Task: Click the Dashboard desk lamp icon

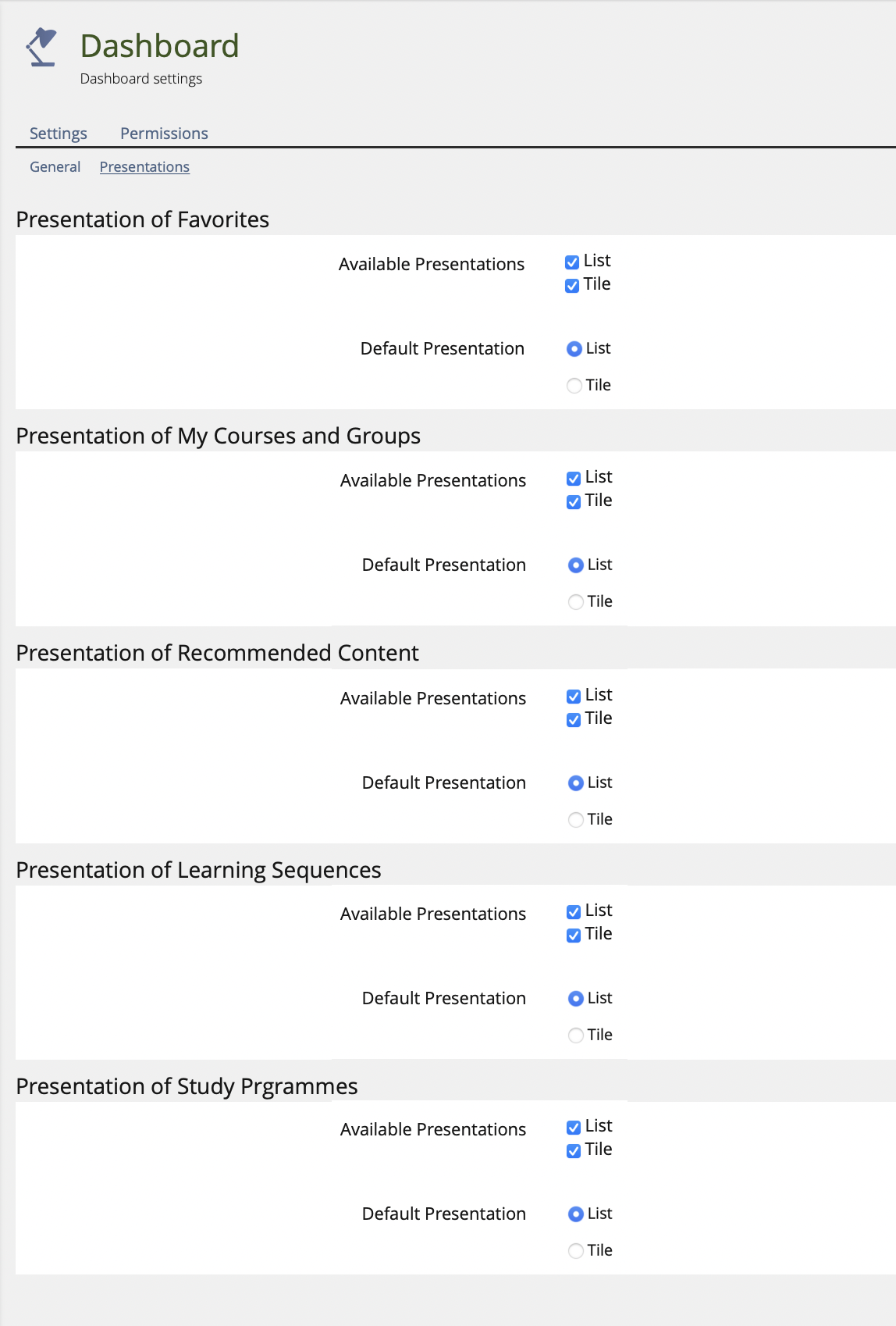Action: [41, 47]
